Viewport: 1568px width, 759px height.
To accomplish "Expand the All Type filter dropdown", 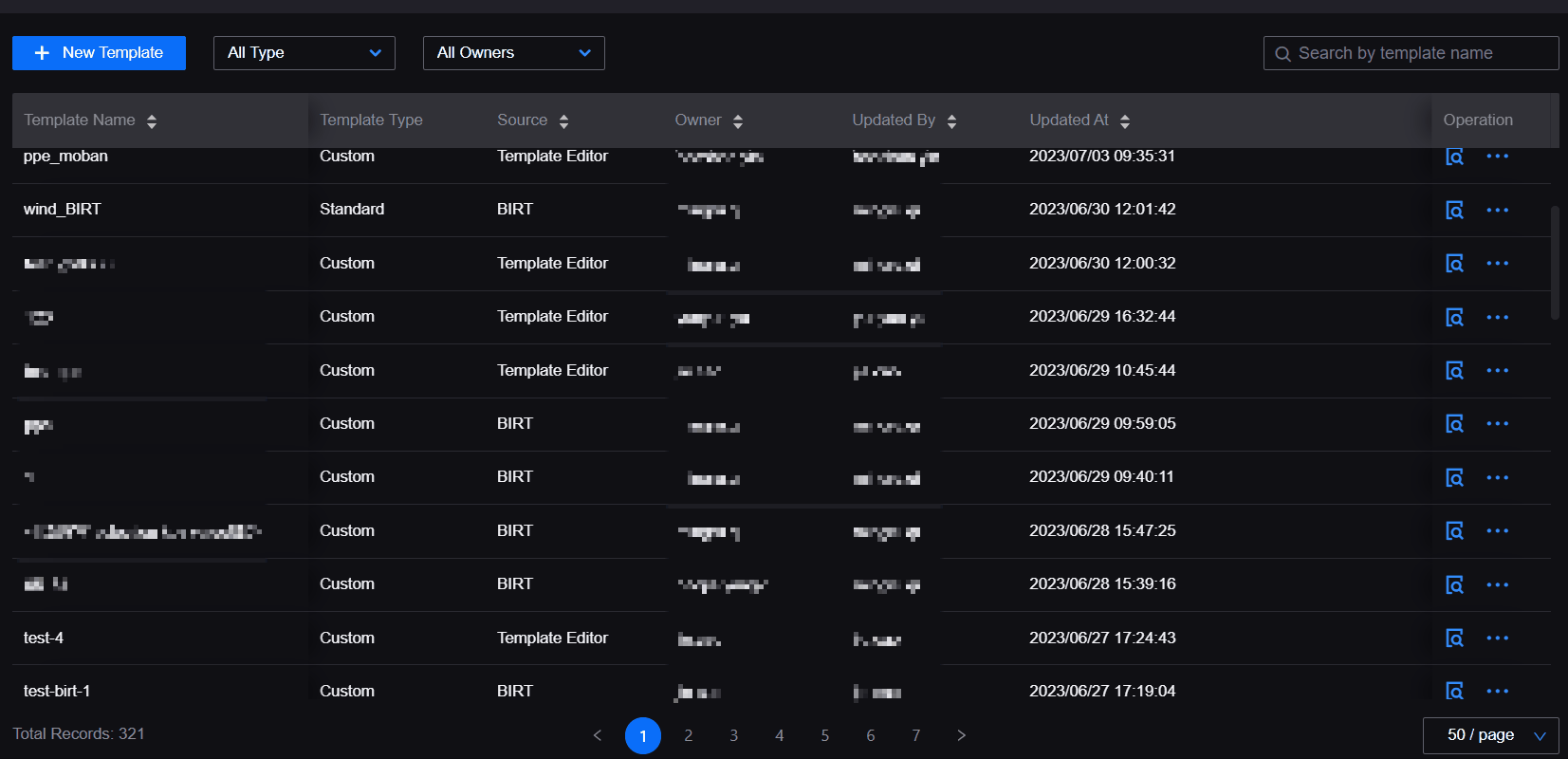I will click(x=304, y=53).
